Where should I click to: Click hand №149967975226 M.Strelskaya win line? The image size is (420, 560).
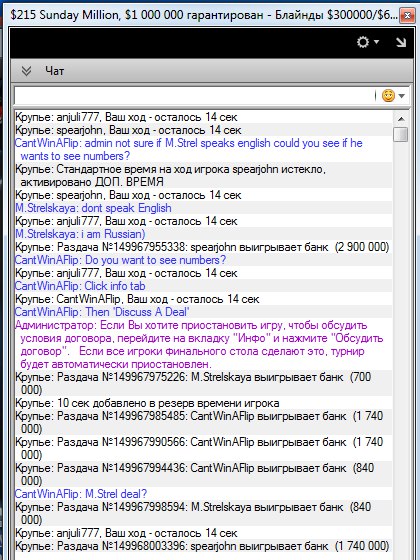[x=193, y=383]
